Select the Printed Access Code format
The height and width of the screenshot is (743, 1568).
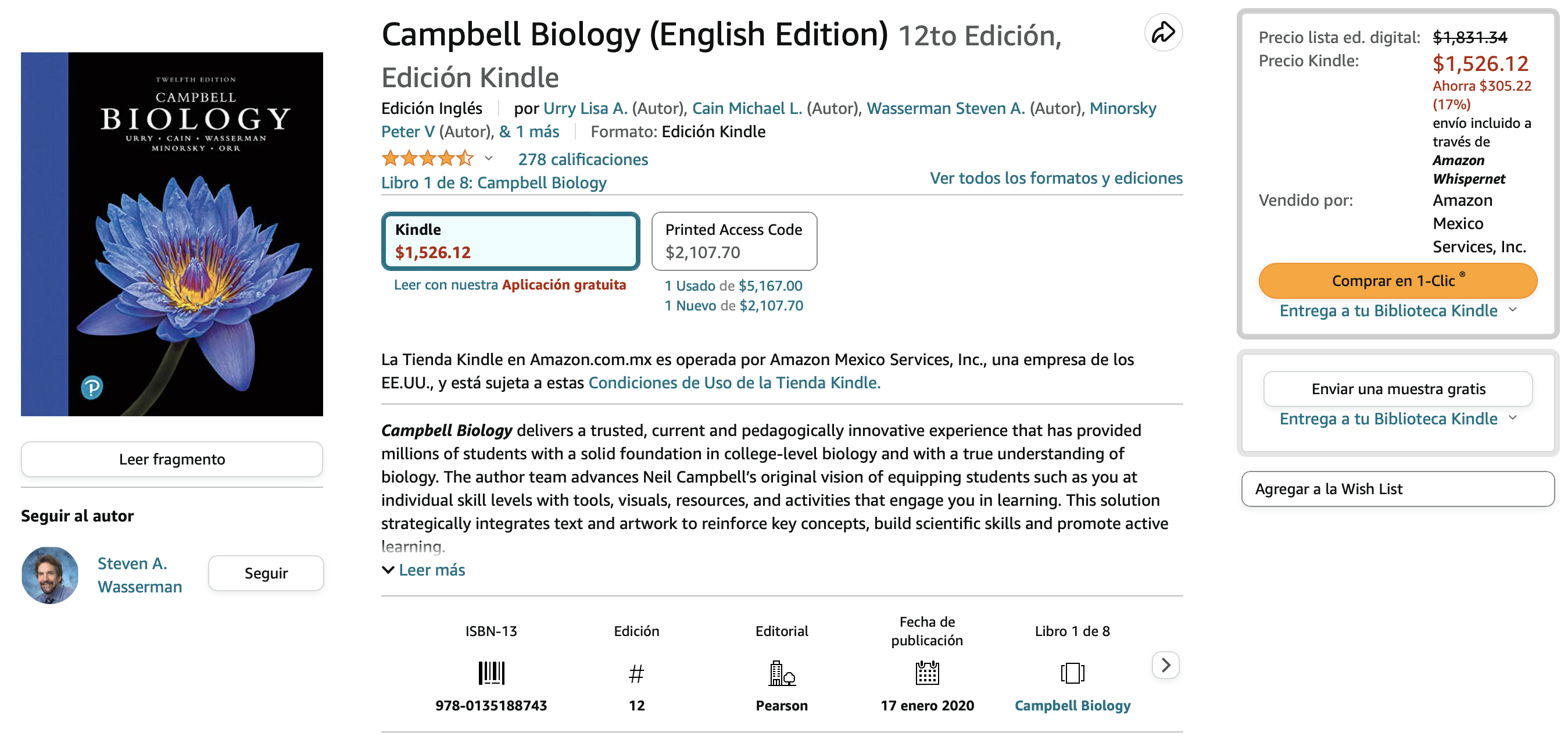[733, 241]
